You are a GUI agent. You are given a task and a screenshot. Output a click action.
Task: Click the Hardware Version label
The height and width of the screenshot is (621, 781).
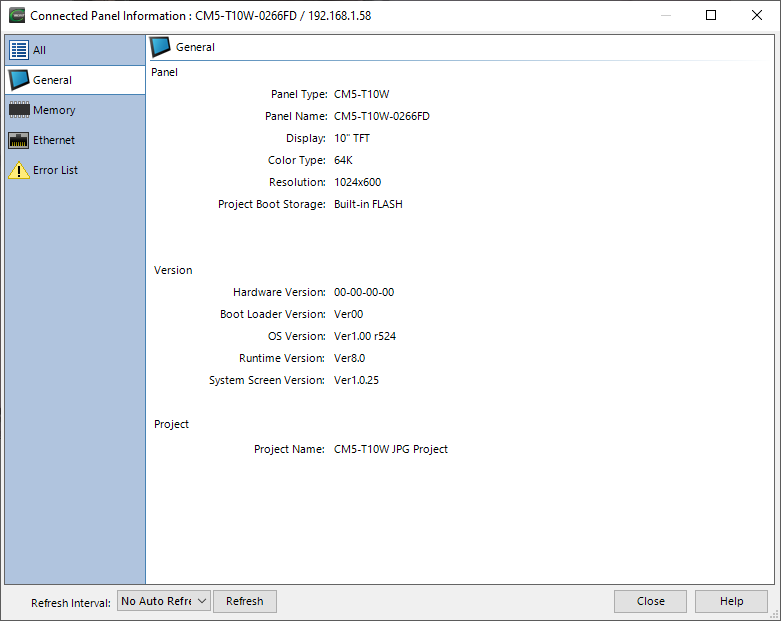point(279,292)
